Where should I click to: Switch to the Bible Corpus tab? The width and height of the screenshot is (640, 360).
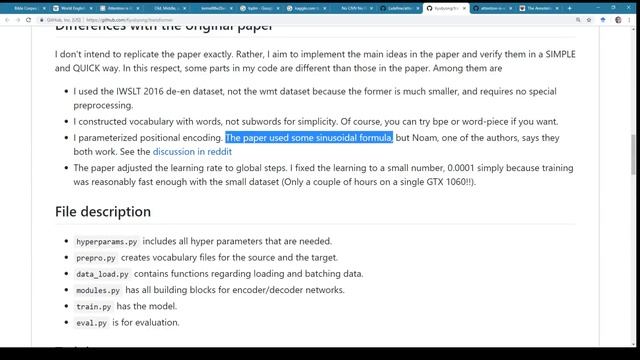click(x=25, y=8)
